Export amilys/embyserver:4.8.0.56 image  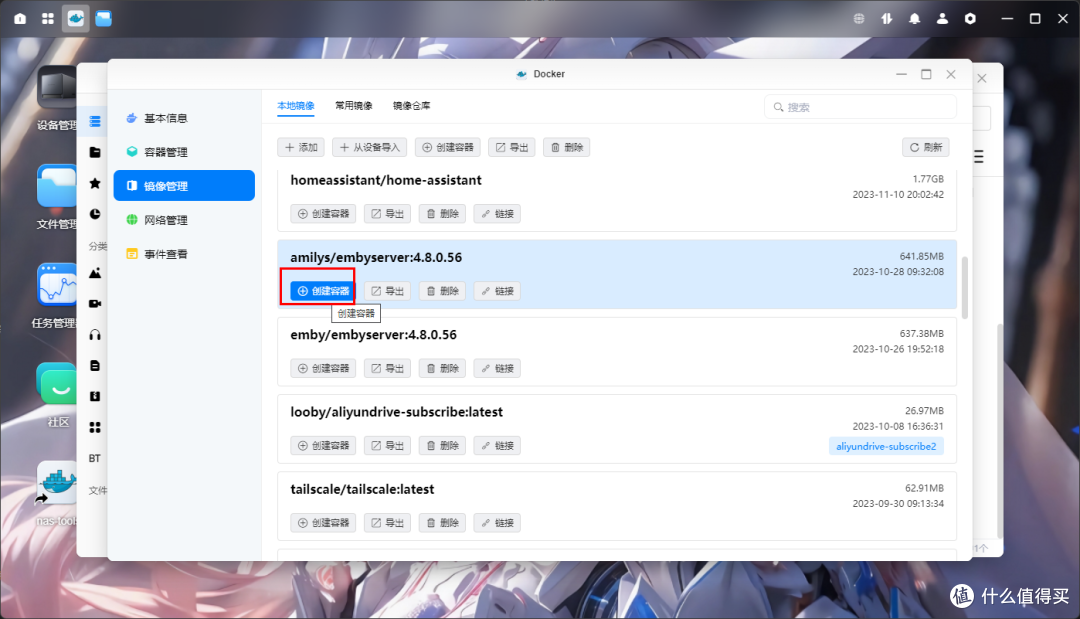coord(387,291)
